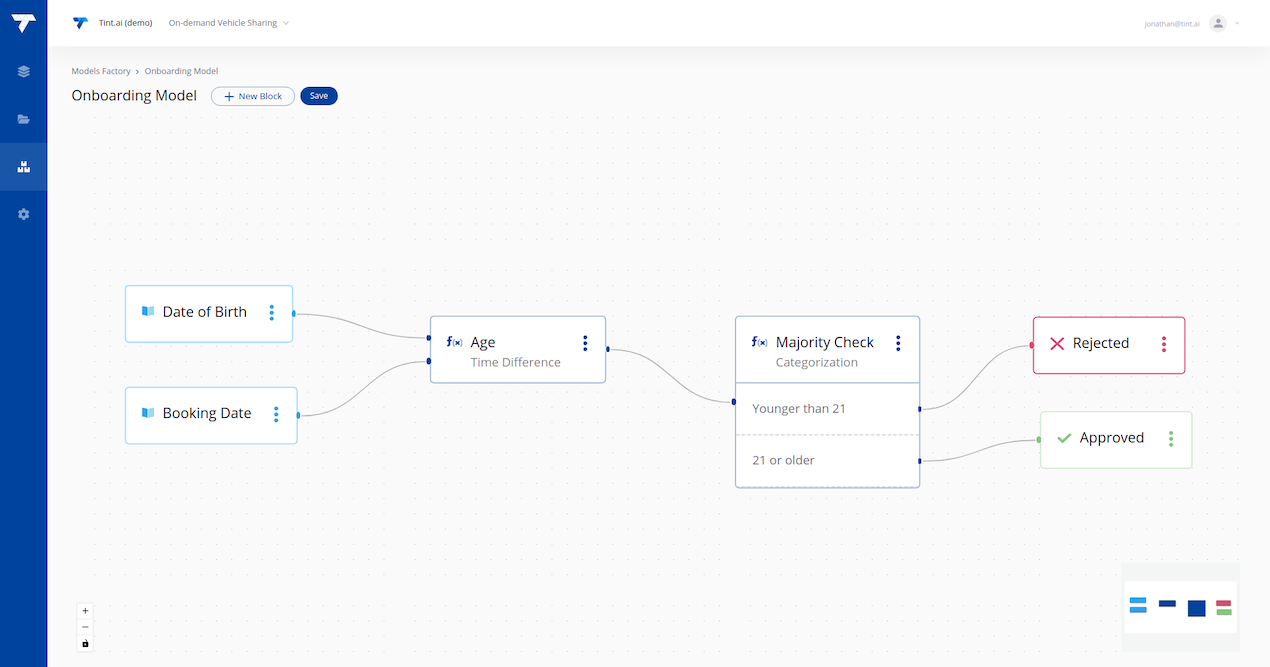Zoom out using the minus control
This screenshot has height=667, width=1270.
[x=85, y=627]
